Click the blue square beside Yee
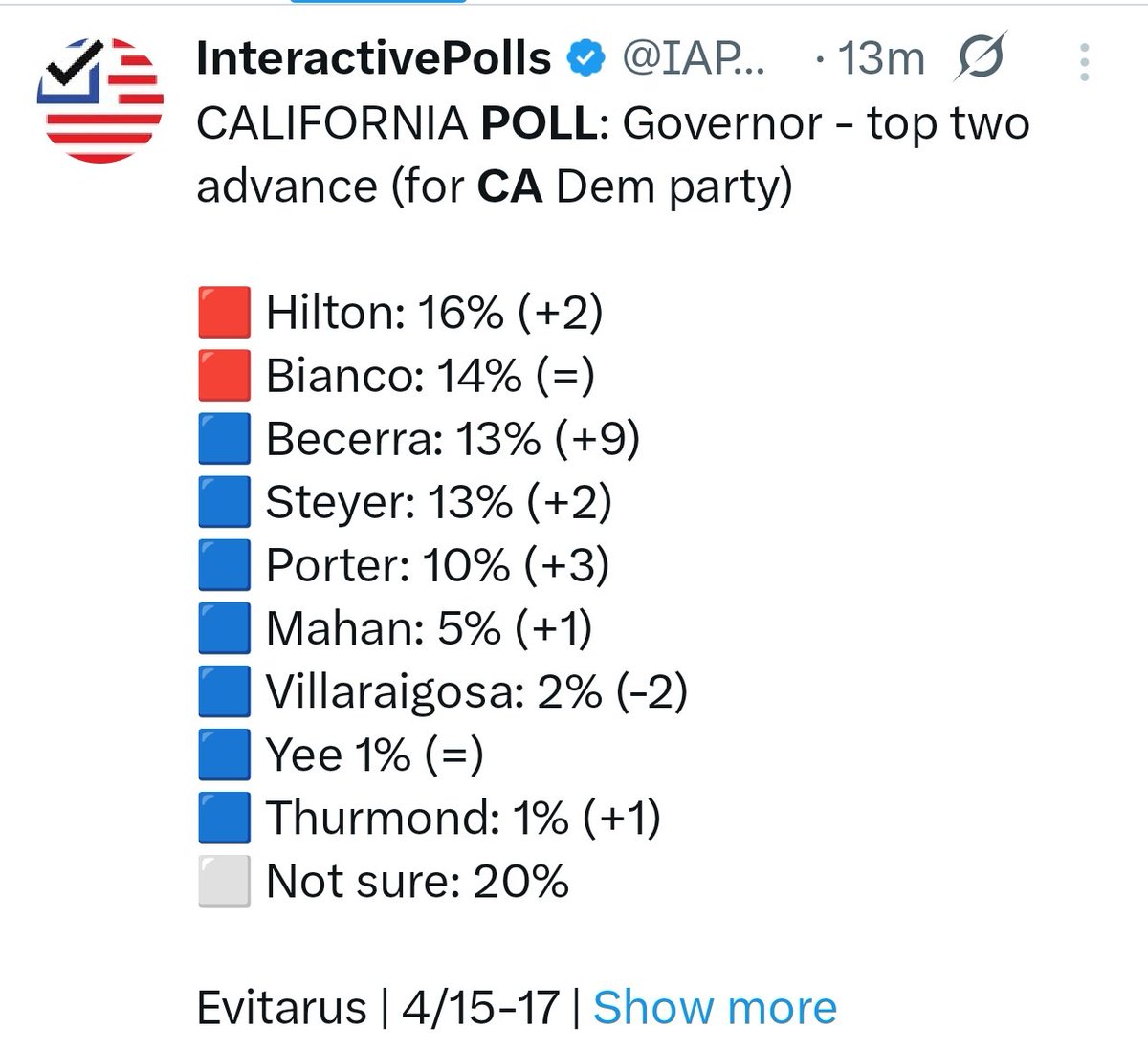Viewport: 1148px width, 1050px height. (x=225, y=755)
